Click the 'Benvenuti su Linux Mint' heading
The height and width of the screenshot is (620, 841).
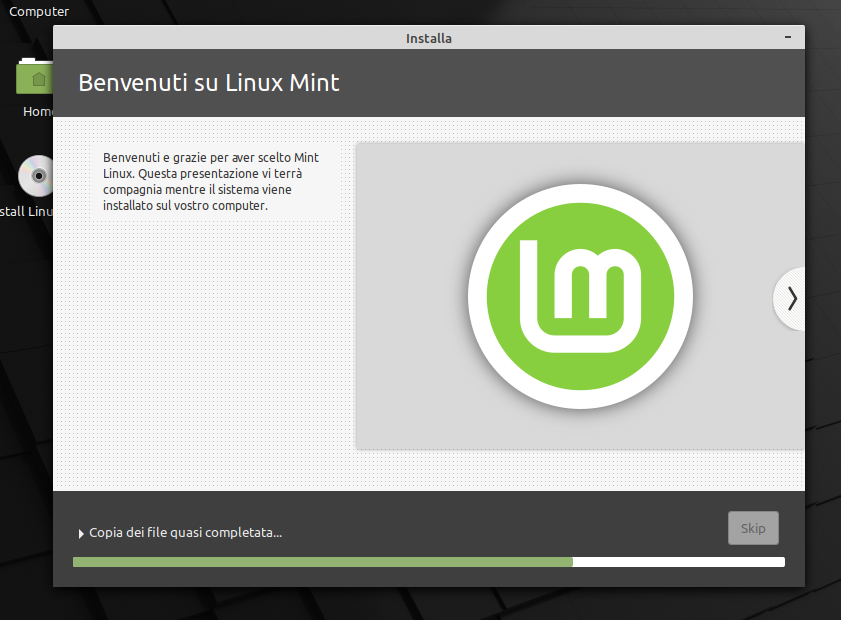[x=209, y=83]
